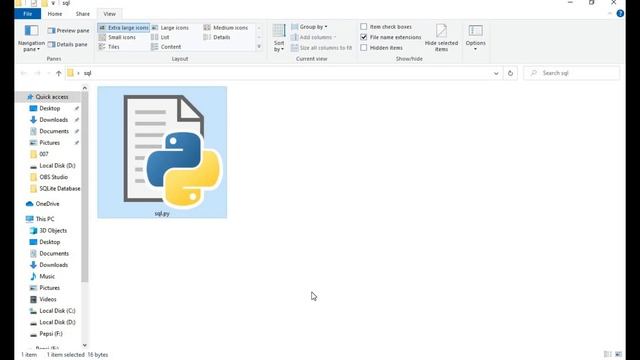Click the Search sql field

pos(571,73)
